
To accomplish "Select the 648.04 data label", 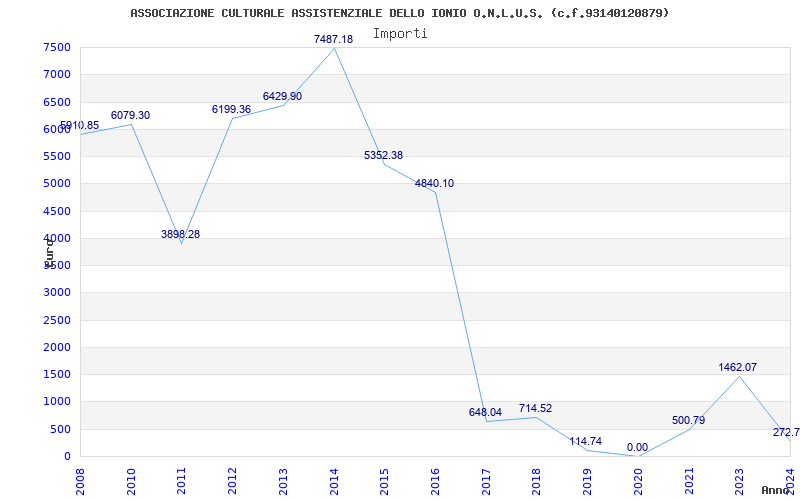I will tap(485, 412).
